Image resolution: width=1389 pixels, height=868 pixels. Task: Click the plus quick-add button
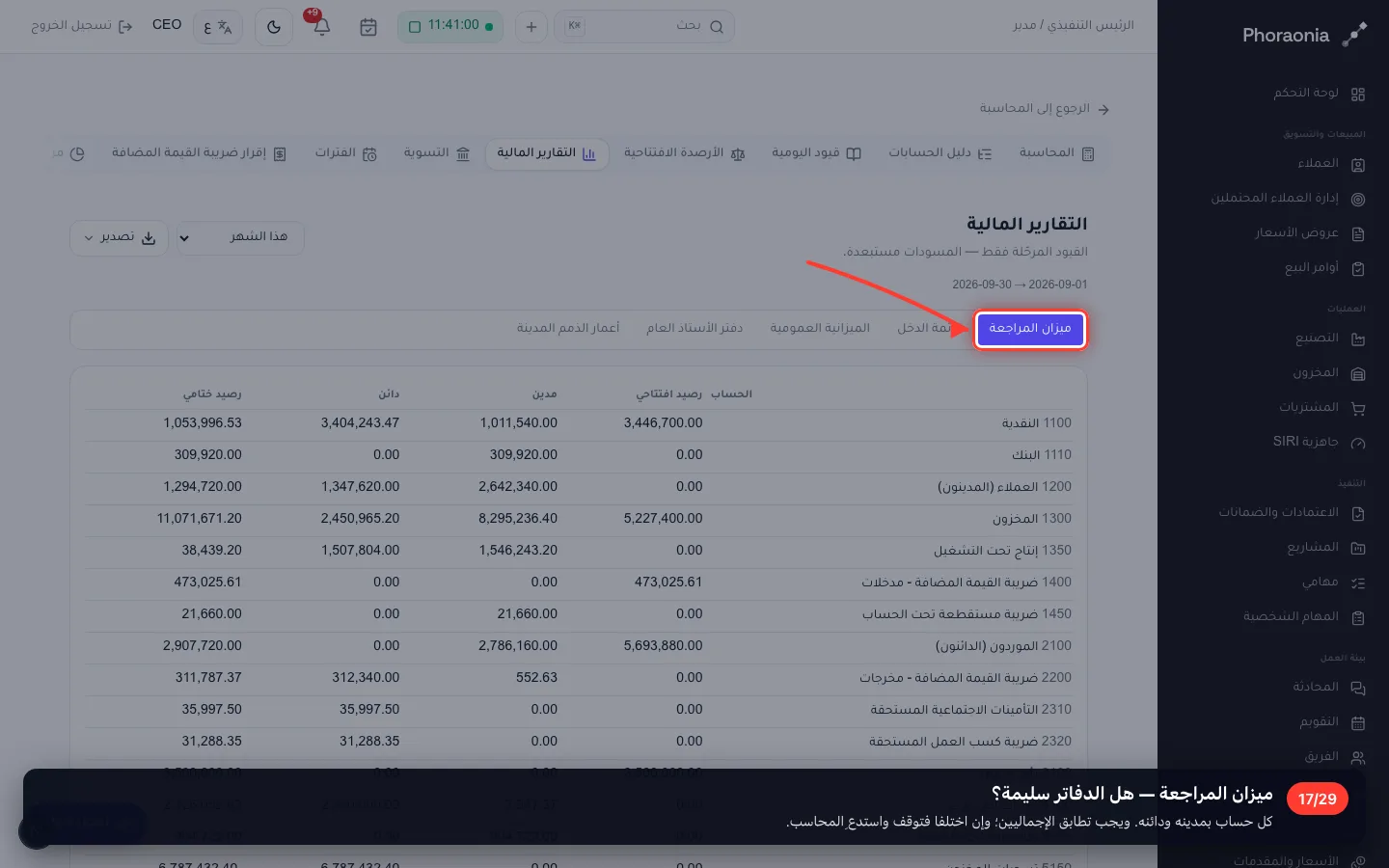[531, 27]
